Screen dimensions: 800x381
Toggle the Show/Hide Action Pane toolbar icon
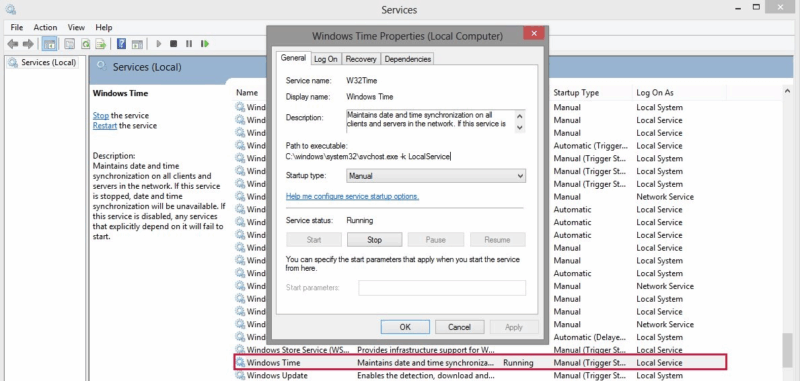[x=137, y=44]
